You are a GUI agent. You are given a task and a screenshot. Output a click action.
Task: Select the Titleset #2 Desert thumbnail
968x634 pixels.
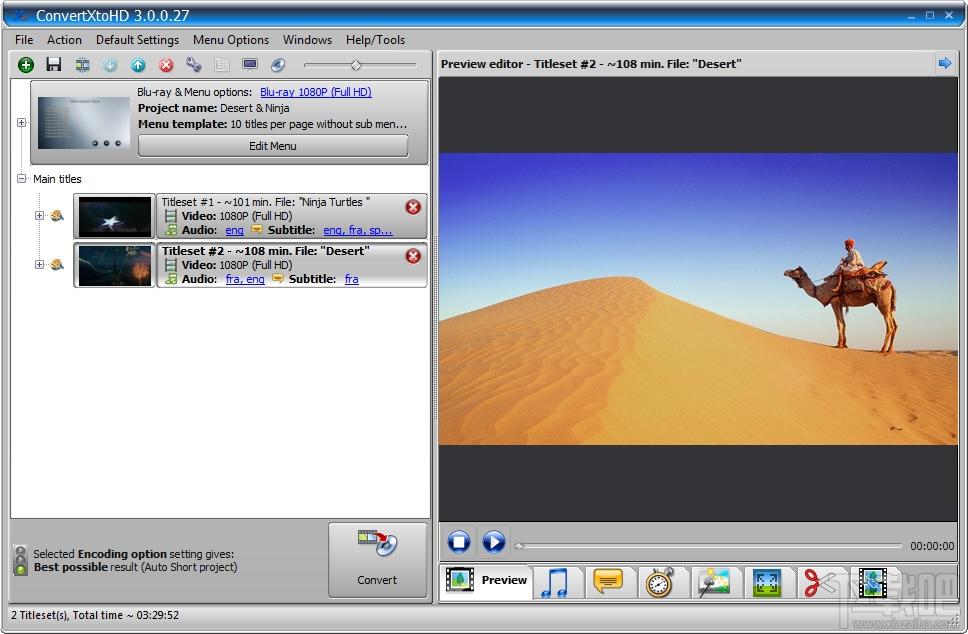tap(115, 265)
